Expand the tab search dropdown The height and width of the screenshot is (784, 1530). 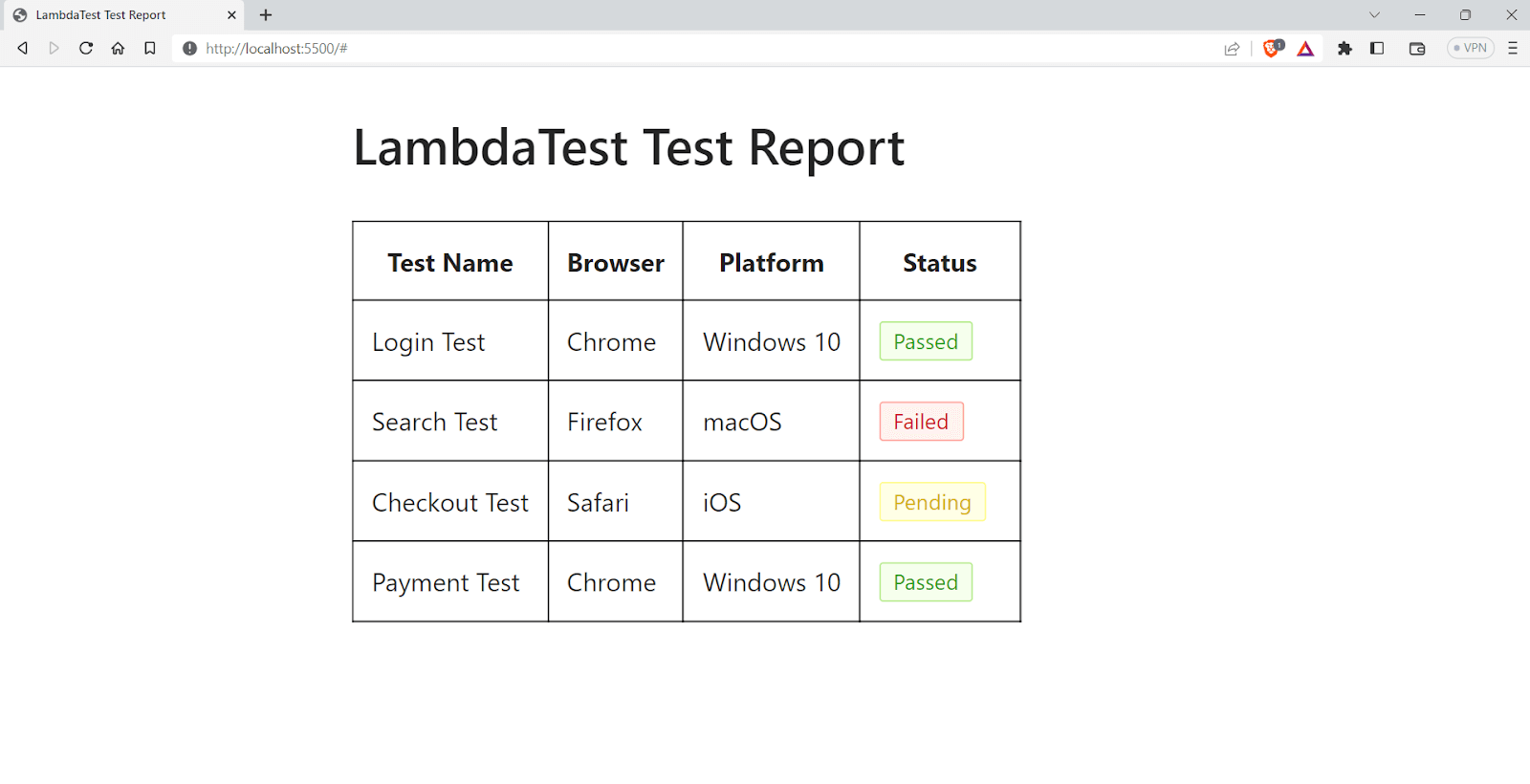pyautogui.click(x=1374, y=15)
